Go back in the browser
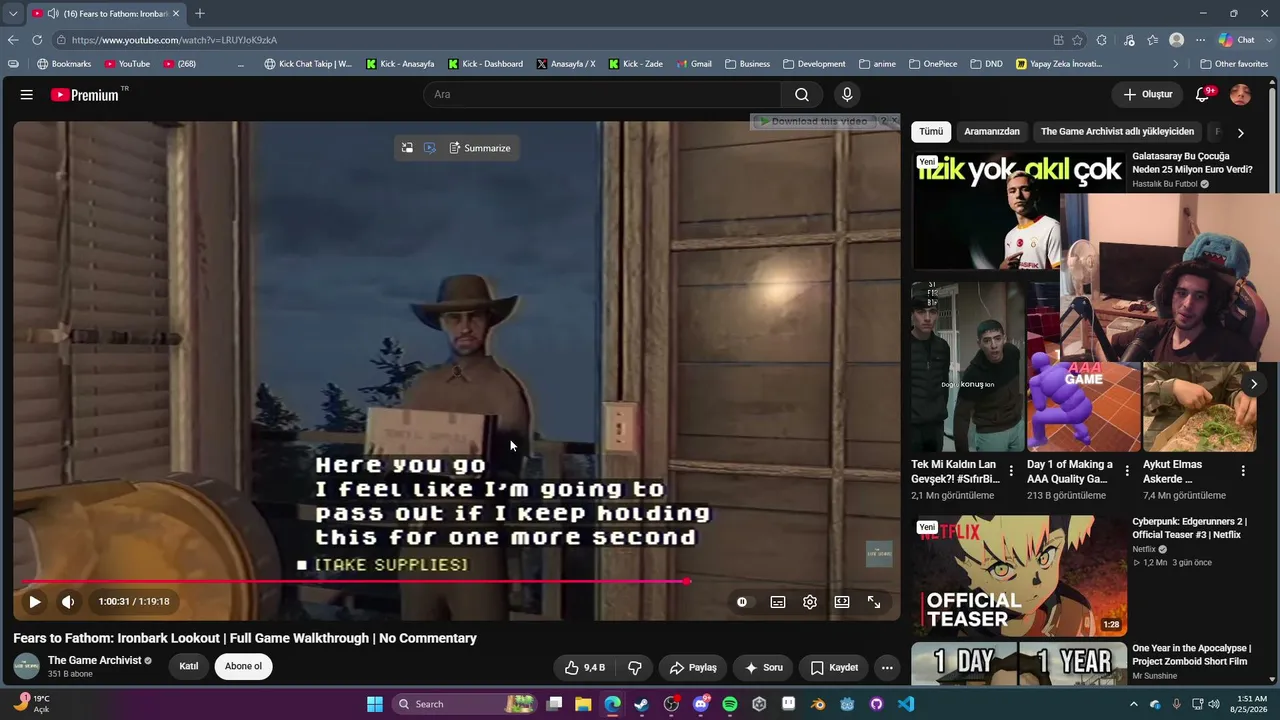Screen dimensions: 1280x720 click(x=13, y=40)
